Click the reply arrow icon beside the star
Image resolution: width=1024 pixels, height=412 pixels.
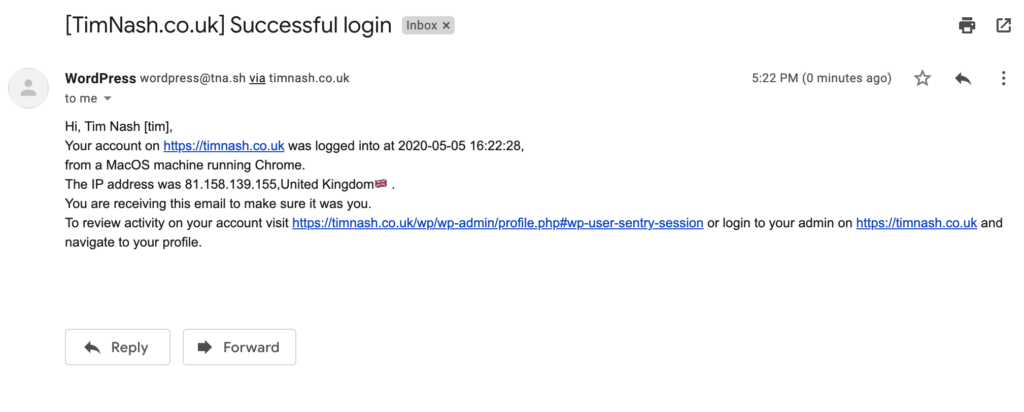(963, 78)
